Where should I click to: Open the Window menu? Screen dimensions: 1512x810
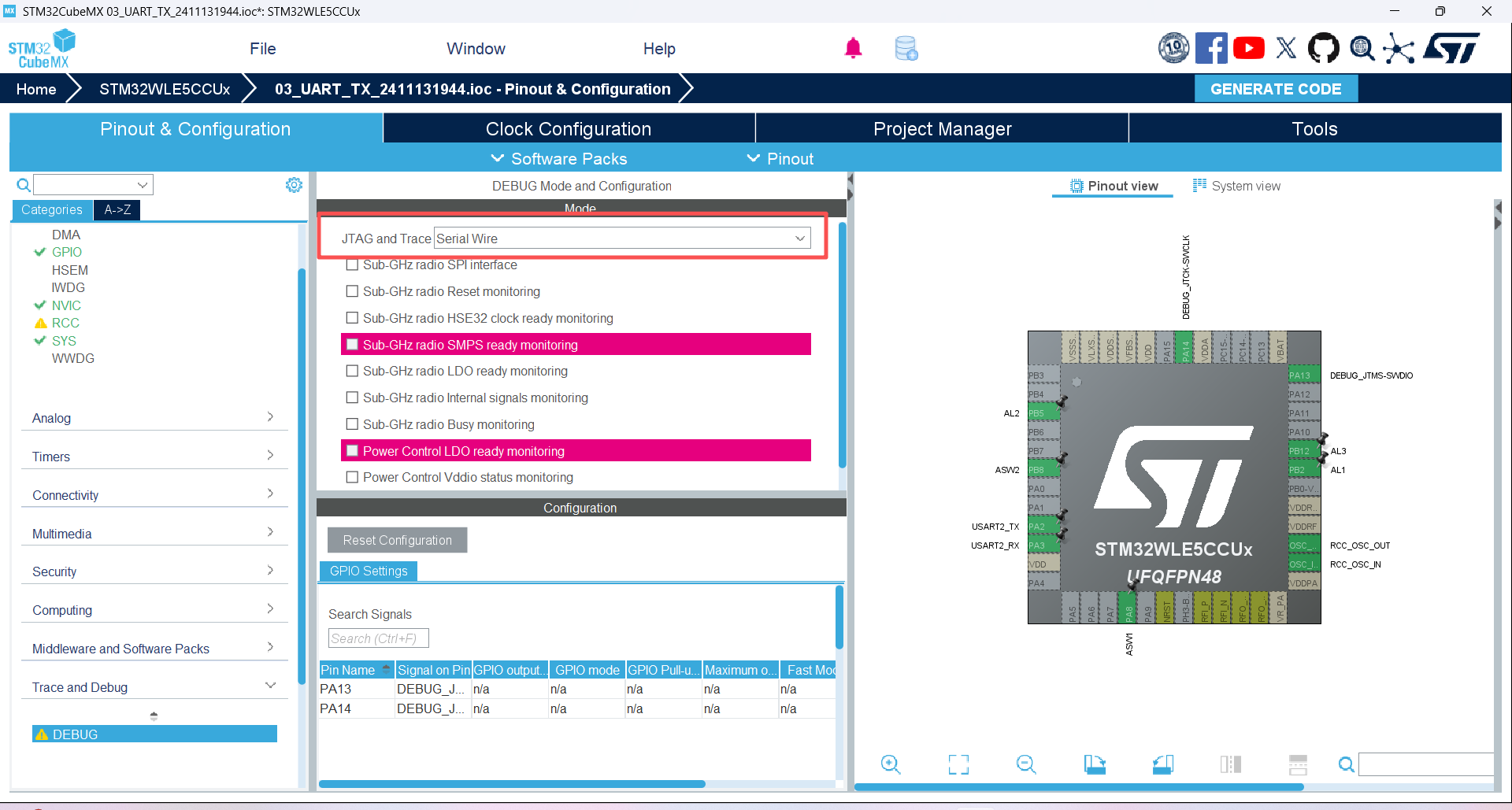coord(476,49)
